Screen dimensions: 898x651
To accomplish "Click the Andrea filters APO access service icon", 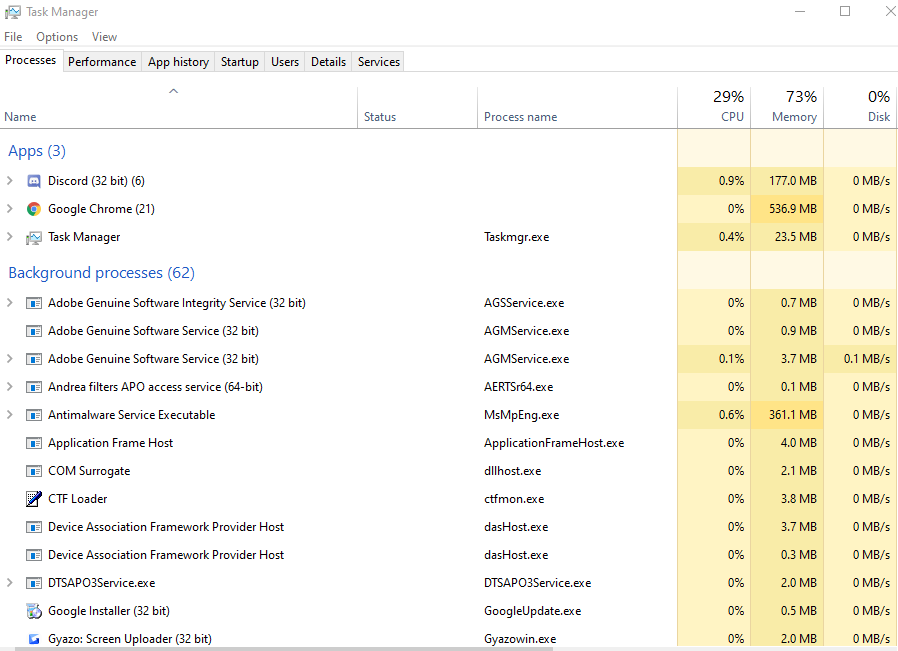I will point(34,387).
